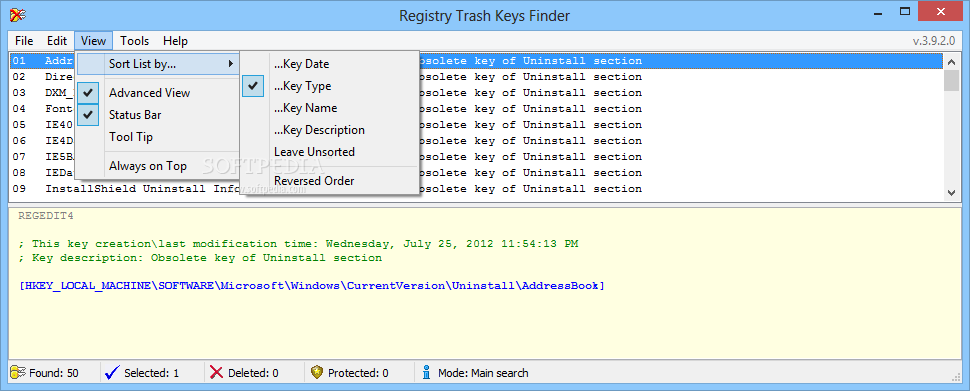This screenshot has width=970, height=391.
Task: Select list row 02
Action: (476, 77)
